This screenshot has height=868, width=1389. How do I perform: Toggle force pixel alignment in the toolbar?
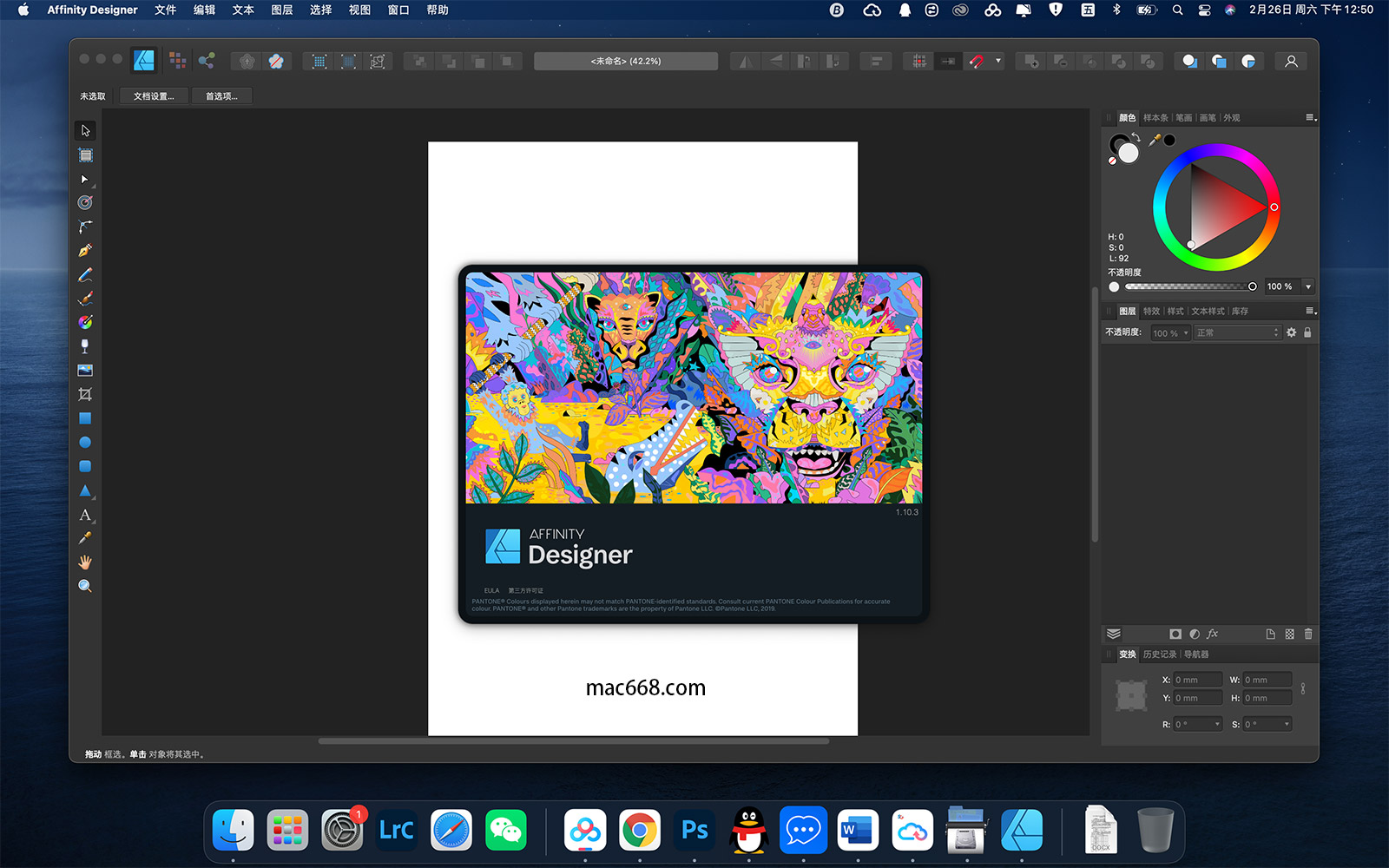tap(919, 61)
